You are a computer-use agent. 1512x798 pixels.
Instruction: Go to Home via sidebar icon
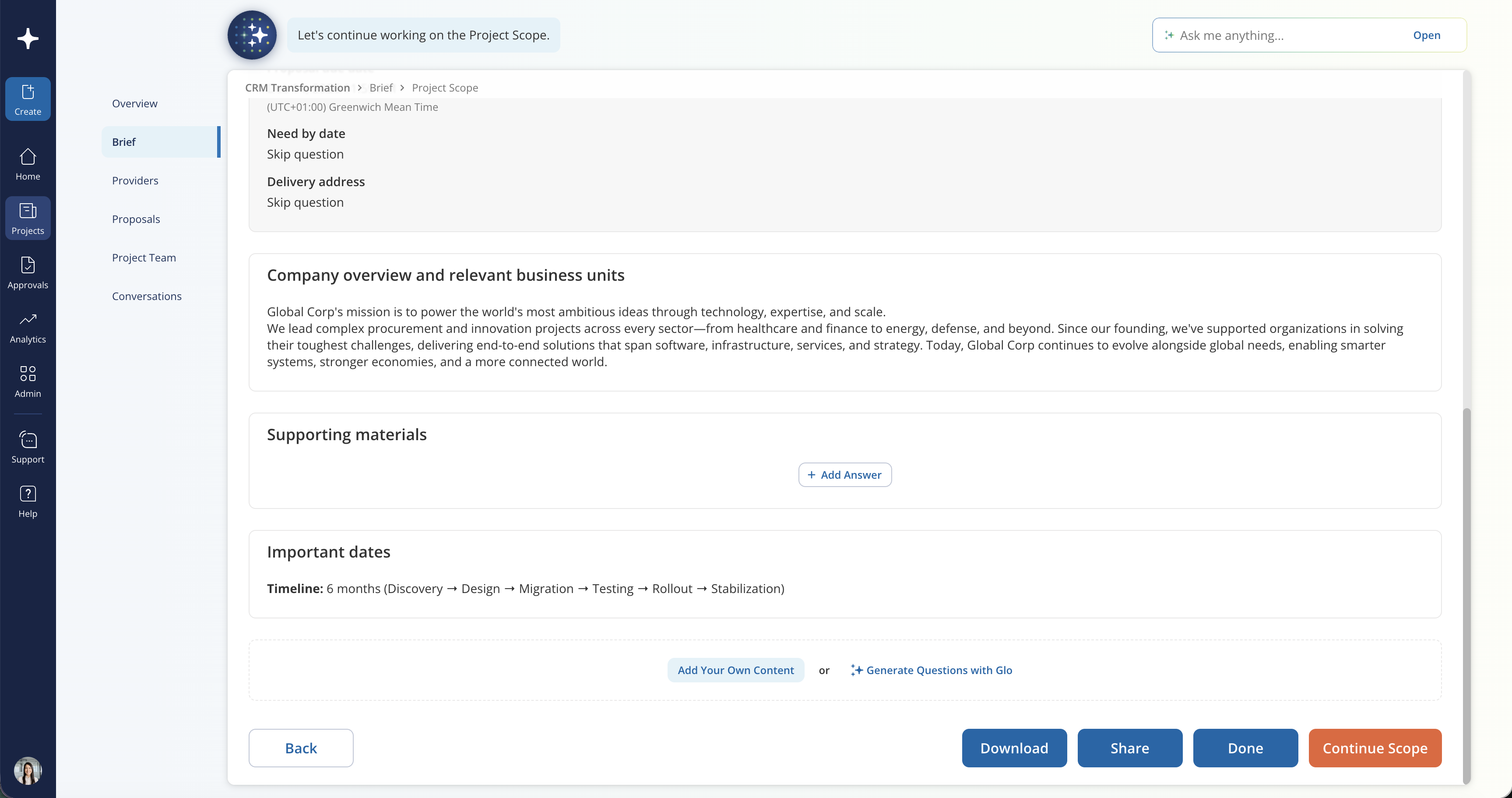pos(28,164)
